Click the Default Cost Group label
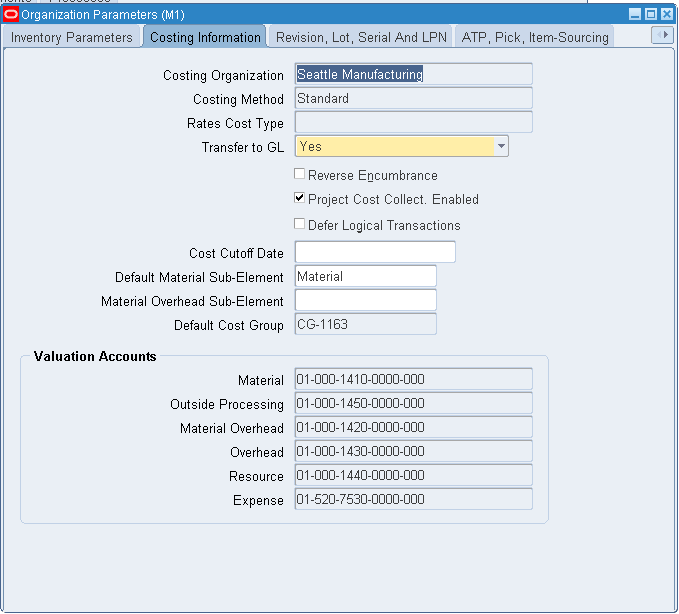This screenshot has width=679, height=614. point(229,325)
